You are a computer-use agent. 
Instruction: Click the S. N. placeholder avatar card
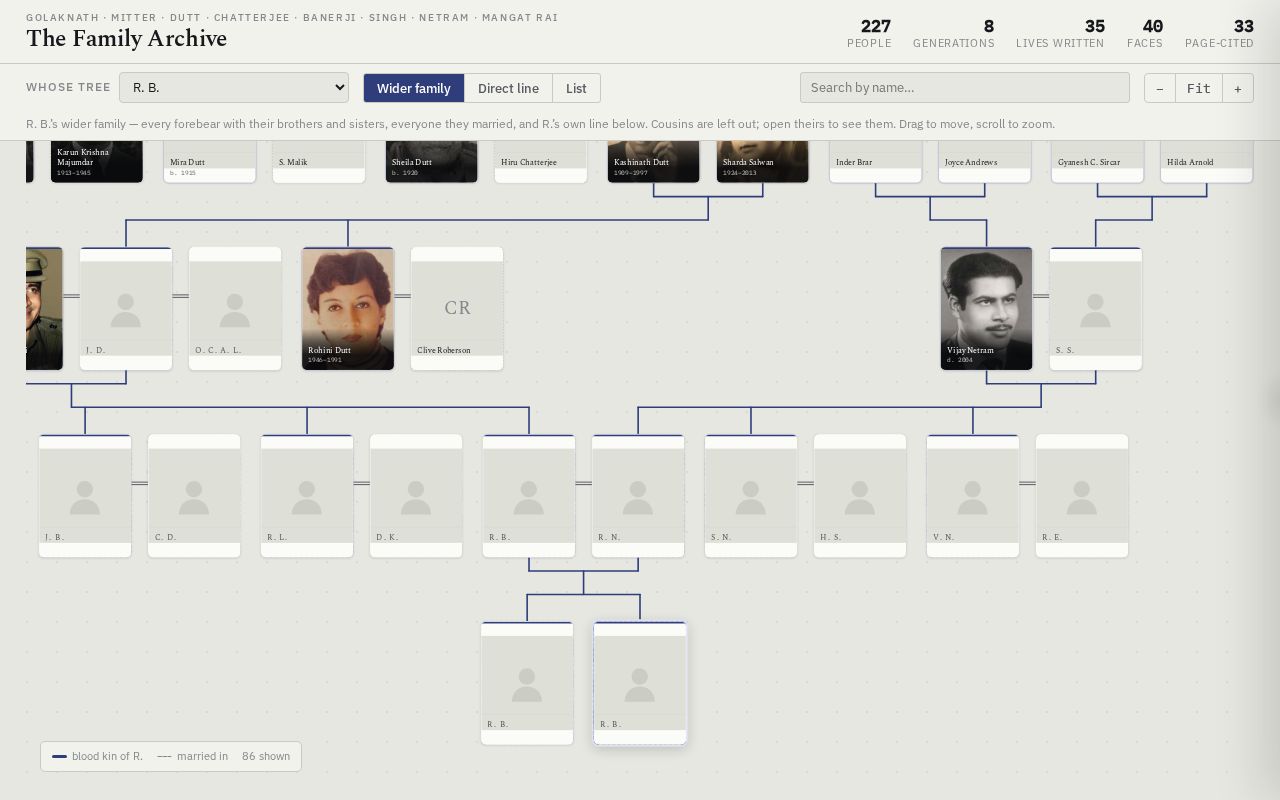[x=751, y=496]
